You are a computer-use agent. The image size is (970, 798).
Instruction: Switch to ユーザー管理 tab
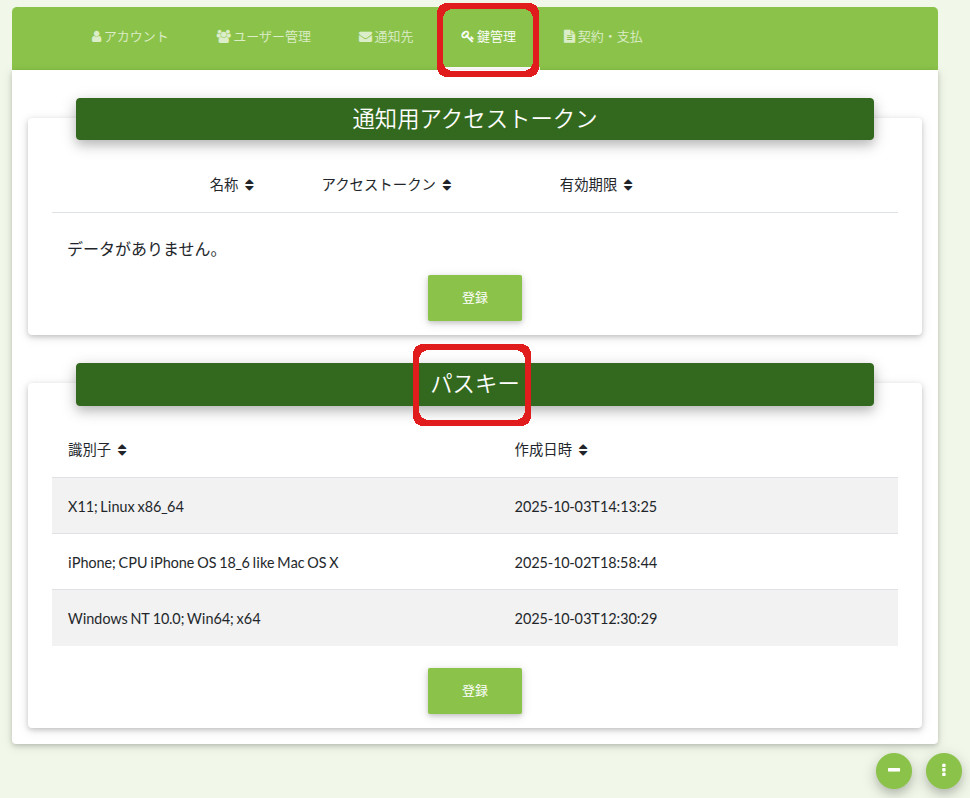(x=264, y=37)
